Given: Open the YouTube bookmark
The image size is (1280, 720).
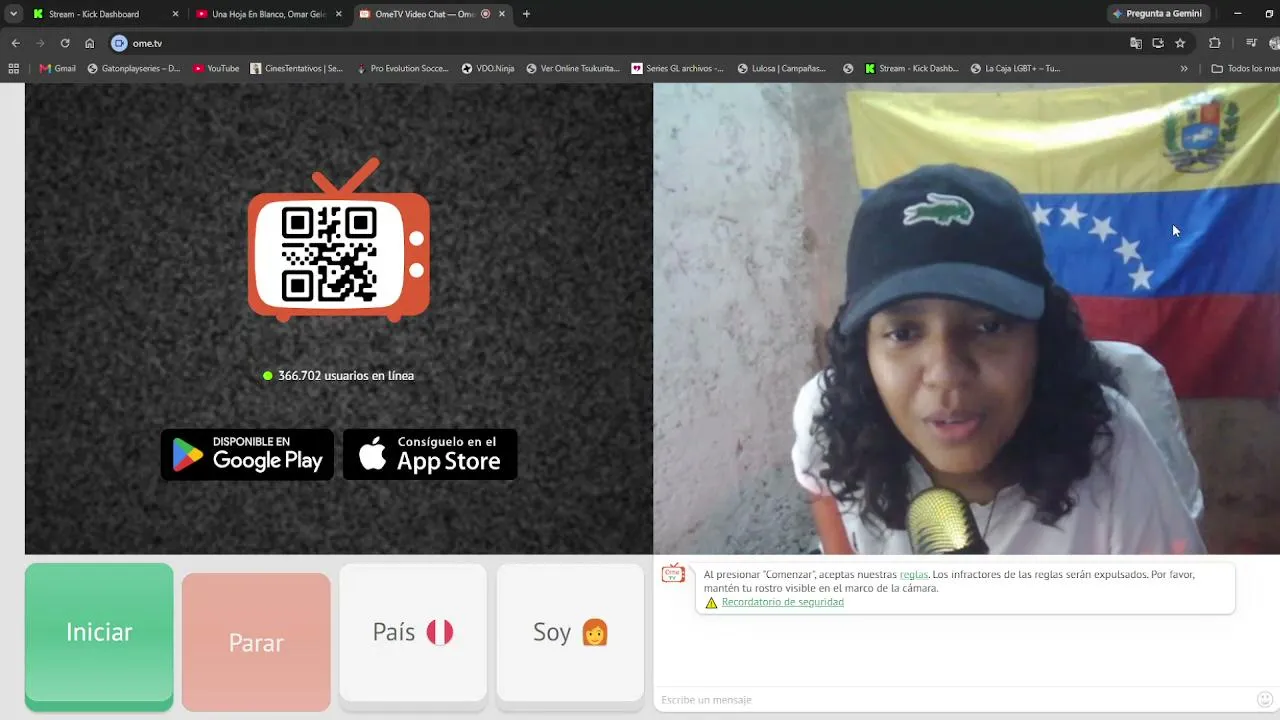Looking at the screenshot, I should (x=216, y=69).
